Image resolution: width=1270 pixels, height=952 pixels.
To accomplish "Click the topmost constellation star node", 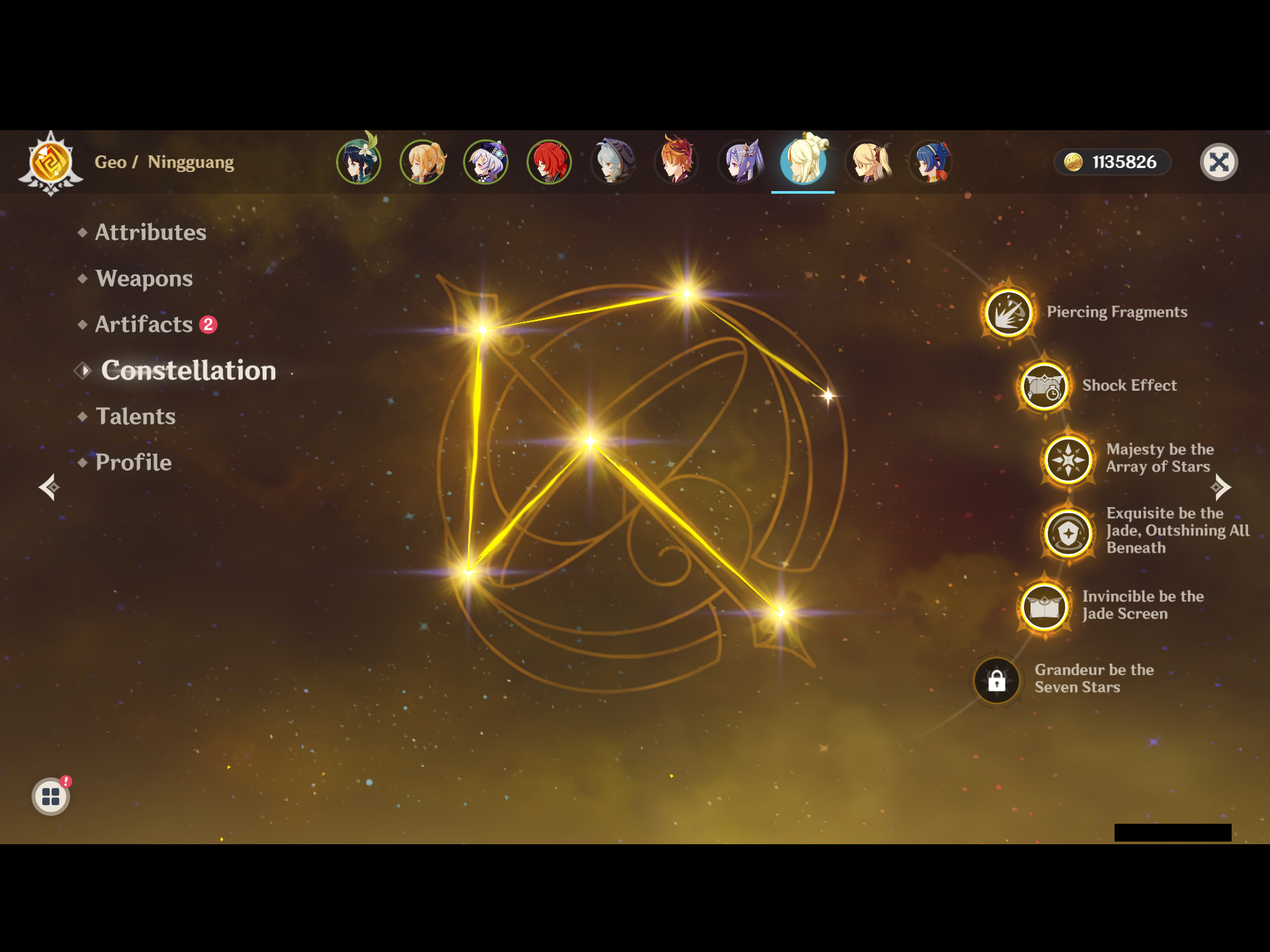I will click(687, 294).
